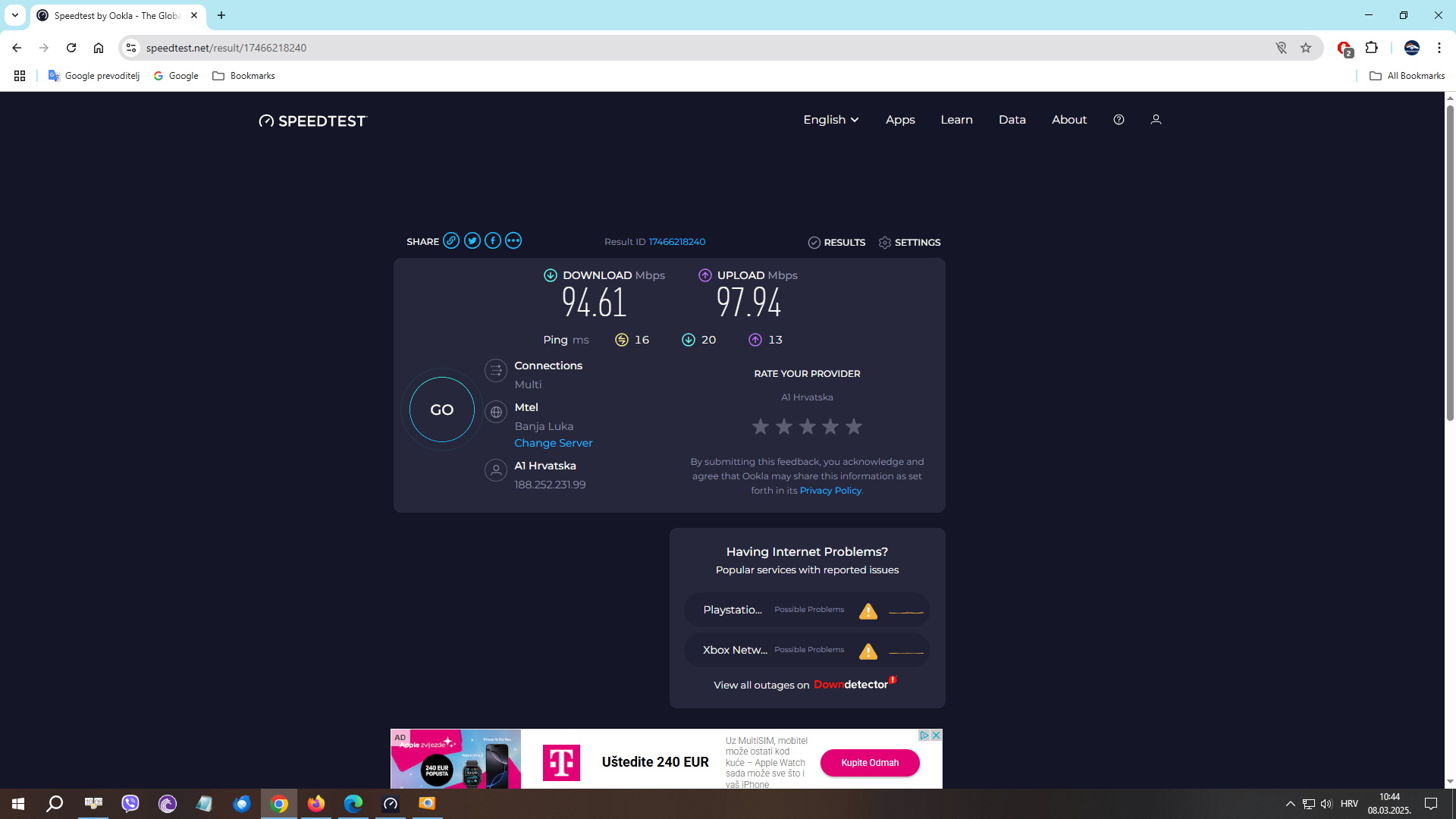The height and width of the screenshot is (819, 1456).
Task: Open help question mark icon
Action: pos(1119,120)
